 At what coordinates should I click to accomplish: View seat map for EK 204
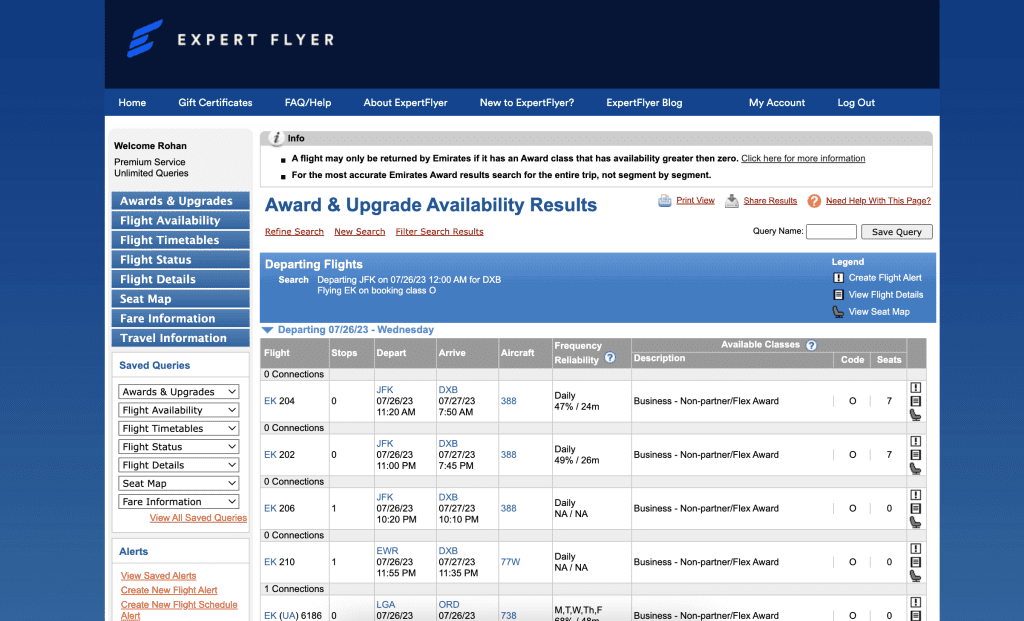[916, 415]
